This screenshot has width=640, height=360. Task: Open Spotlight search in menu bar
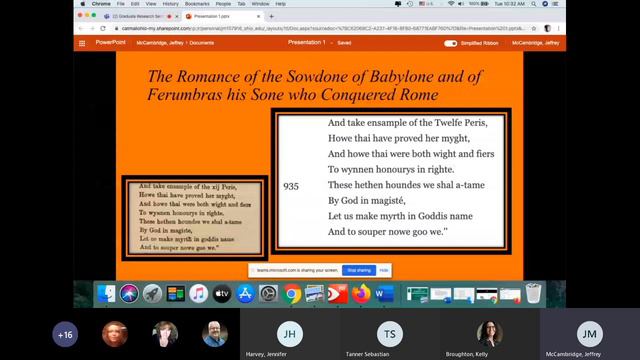point(533,4)
